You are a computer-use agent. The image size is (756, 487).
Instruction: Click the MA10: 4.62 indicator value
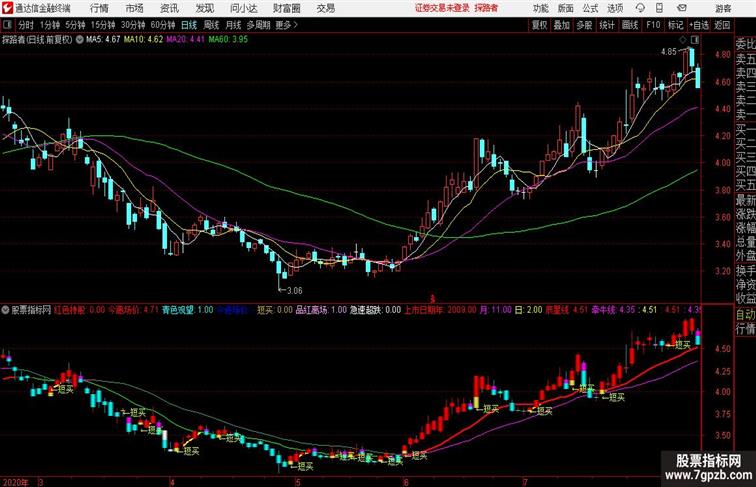[x=143, y=40]
